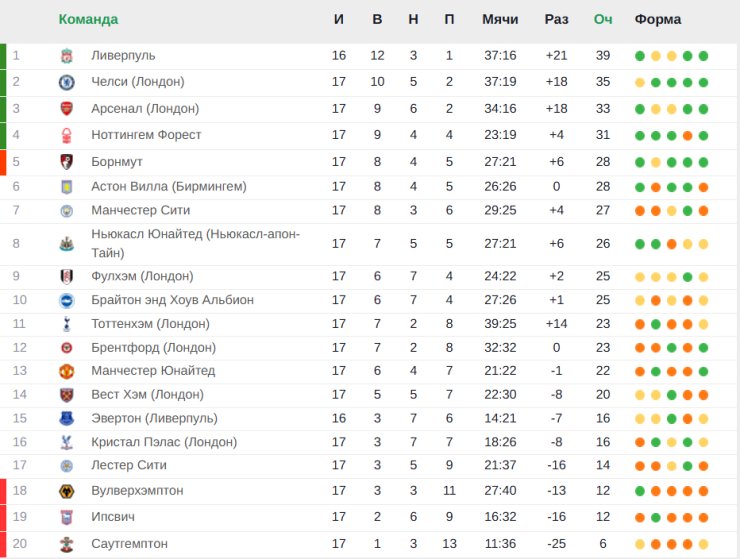
Task: Click the Nottingham Forest crest icon
Action: pos(67,136)
